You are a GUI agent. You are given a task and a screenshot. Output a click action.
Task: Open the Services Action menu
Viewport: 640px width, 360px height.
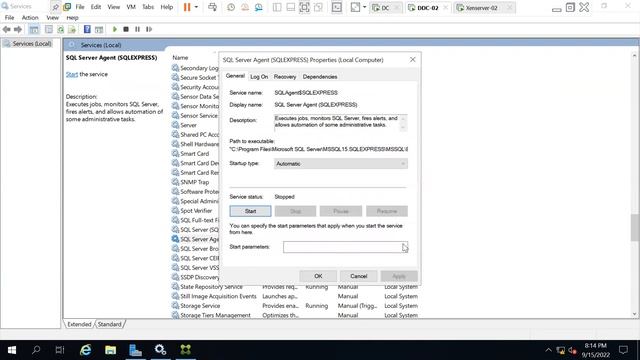(30, 18)
